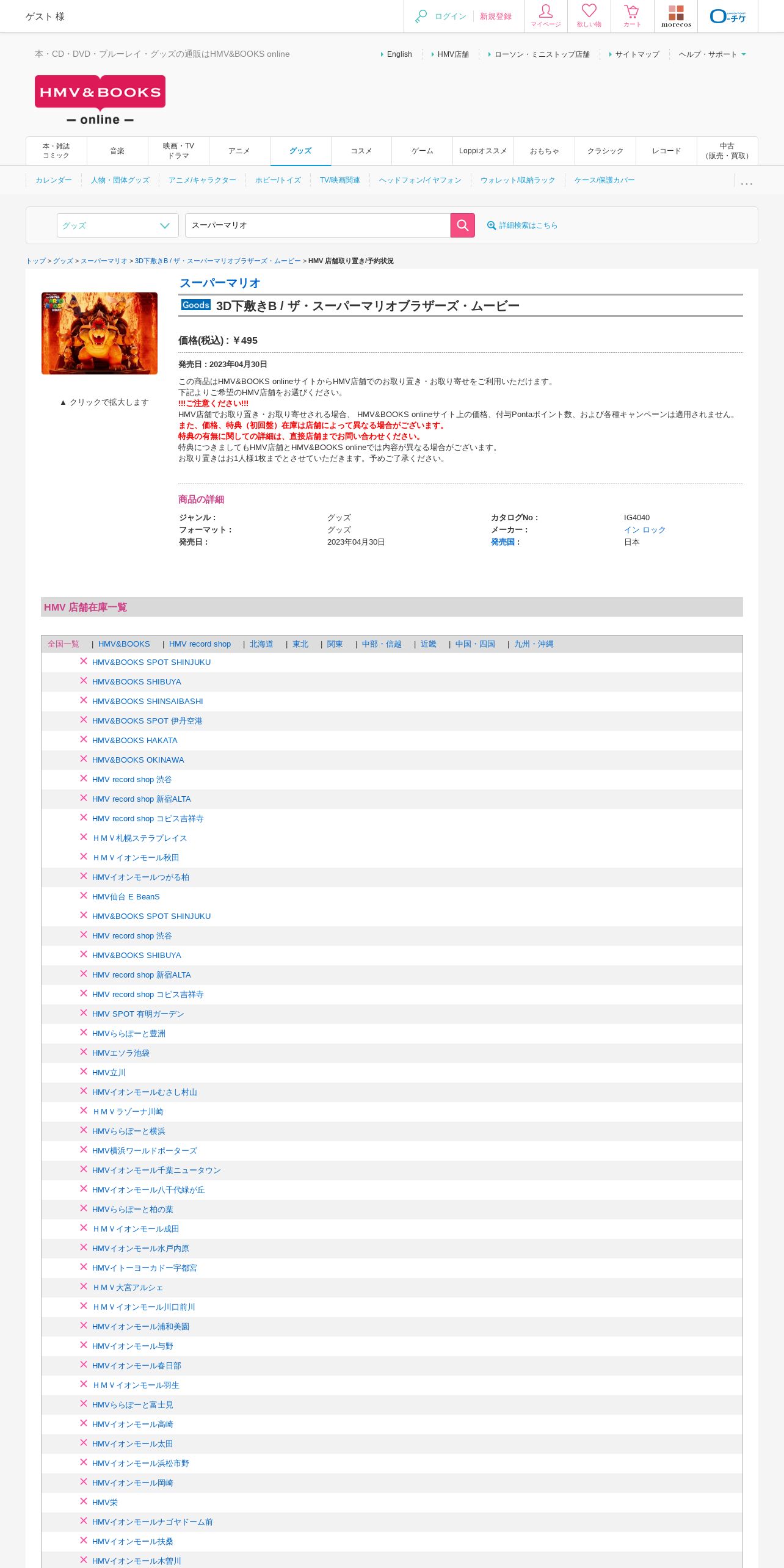Open HMVららぽーと豊洲 store link

coord(129,1033)
